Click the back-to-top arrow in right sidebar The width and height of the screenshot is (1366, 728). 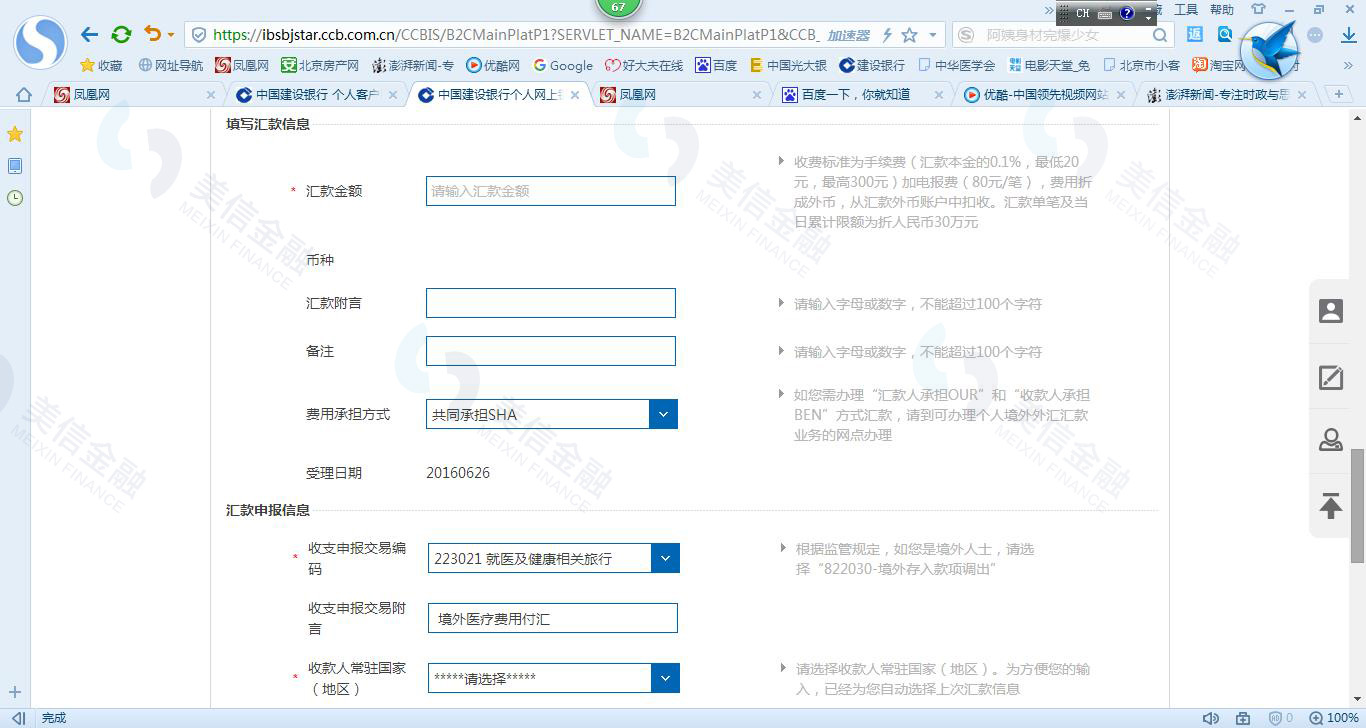[x=1330, y=506]
